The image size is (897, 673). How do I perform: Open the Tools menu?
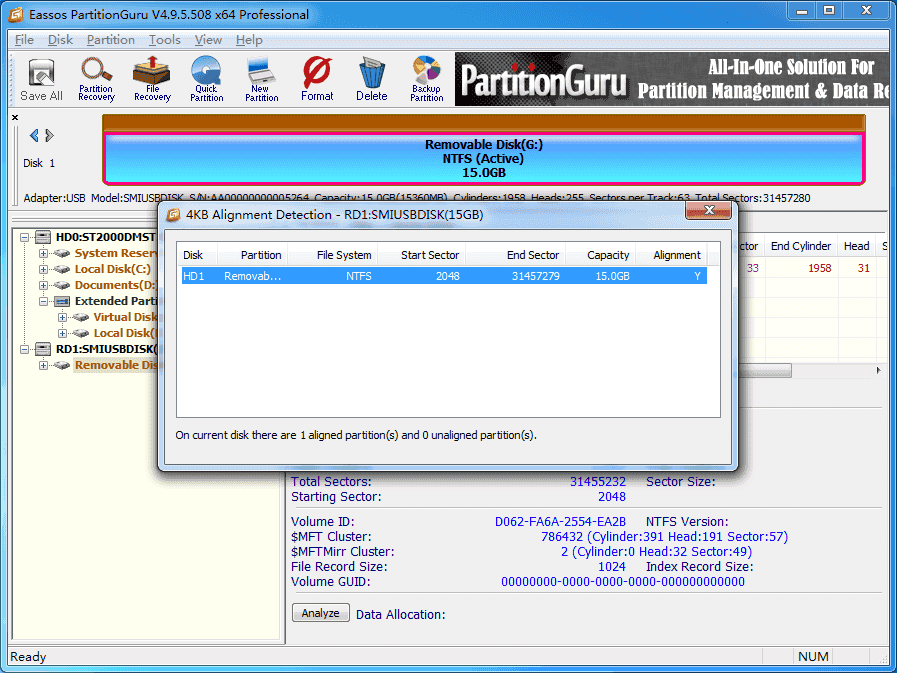[165, 40]
